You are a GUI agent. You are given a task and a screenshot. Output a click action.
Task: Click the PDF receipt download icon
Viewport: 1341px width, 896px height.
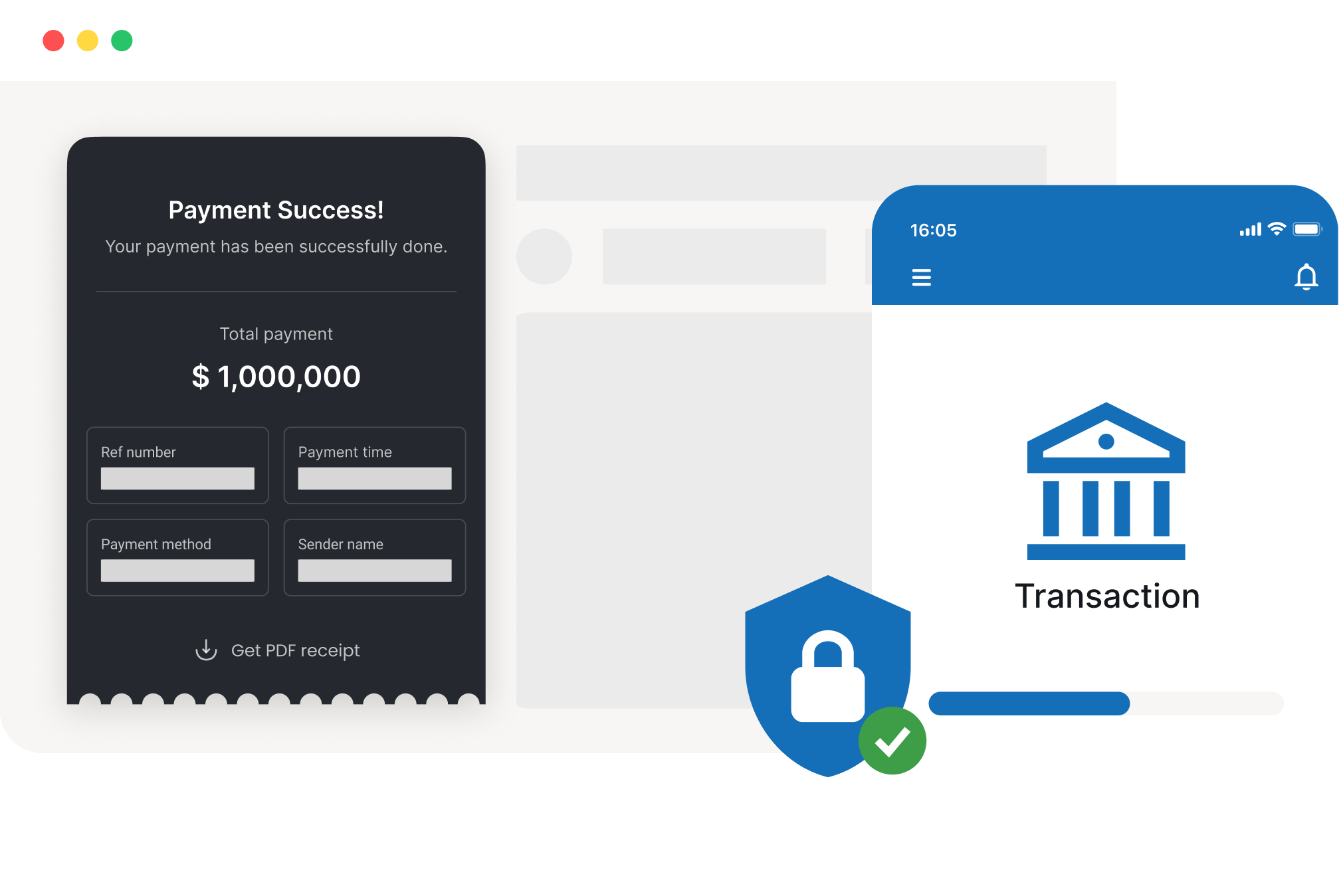point(204,649)
